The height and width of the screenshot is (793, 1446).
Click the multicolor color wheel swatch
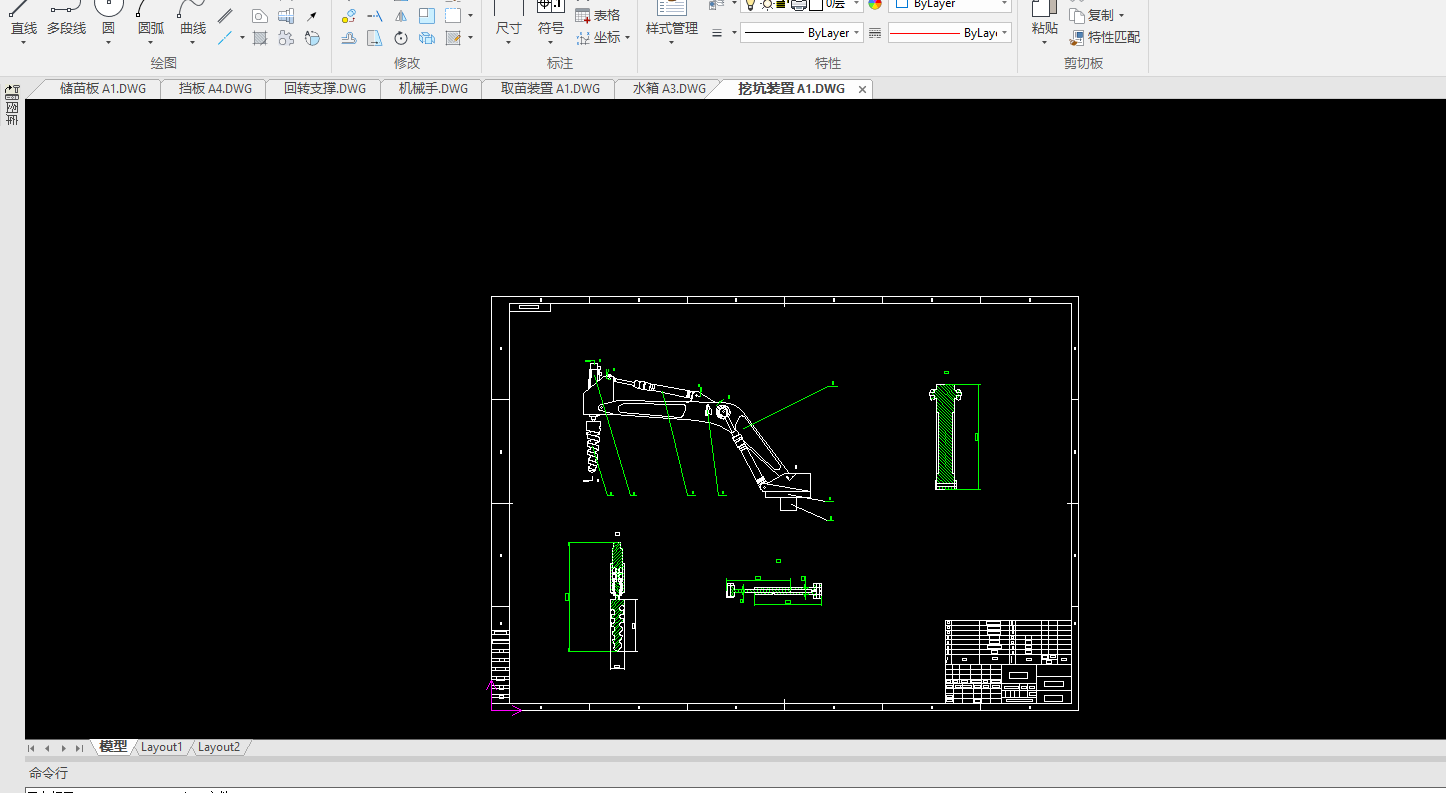click(x=875, y=4)
